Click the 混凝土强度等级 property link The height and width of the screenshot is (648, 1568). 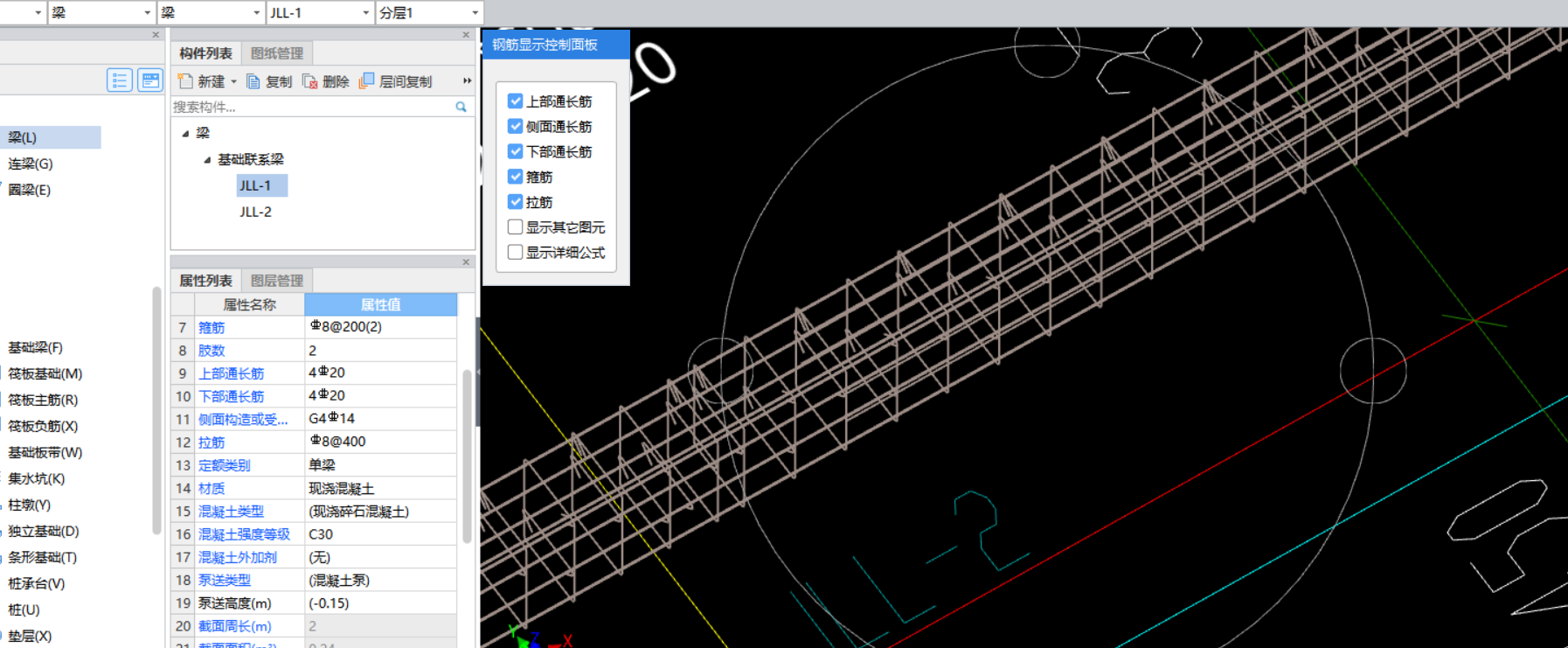pyautogui.click(x=244, y=534)
